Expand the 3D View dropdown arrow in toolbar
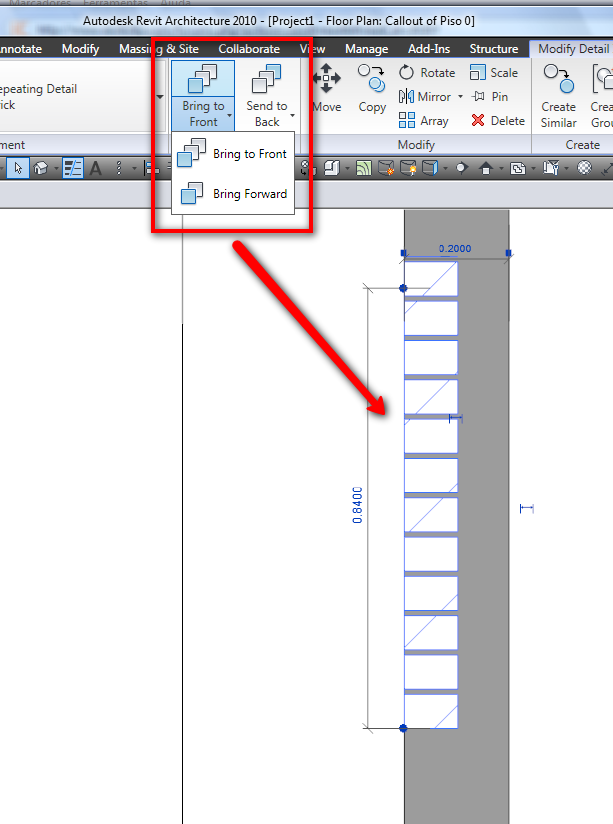Viewport: 613px width, 824px height. (56, 168)
